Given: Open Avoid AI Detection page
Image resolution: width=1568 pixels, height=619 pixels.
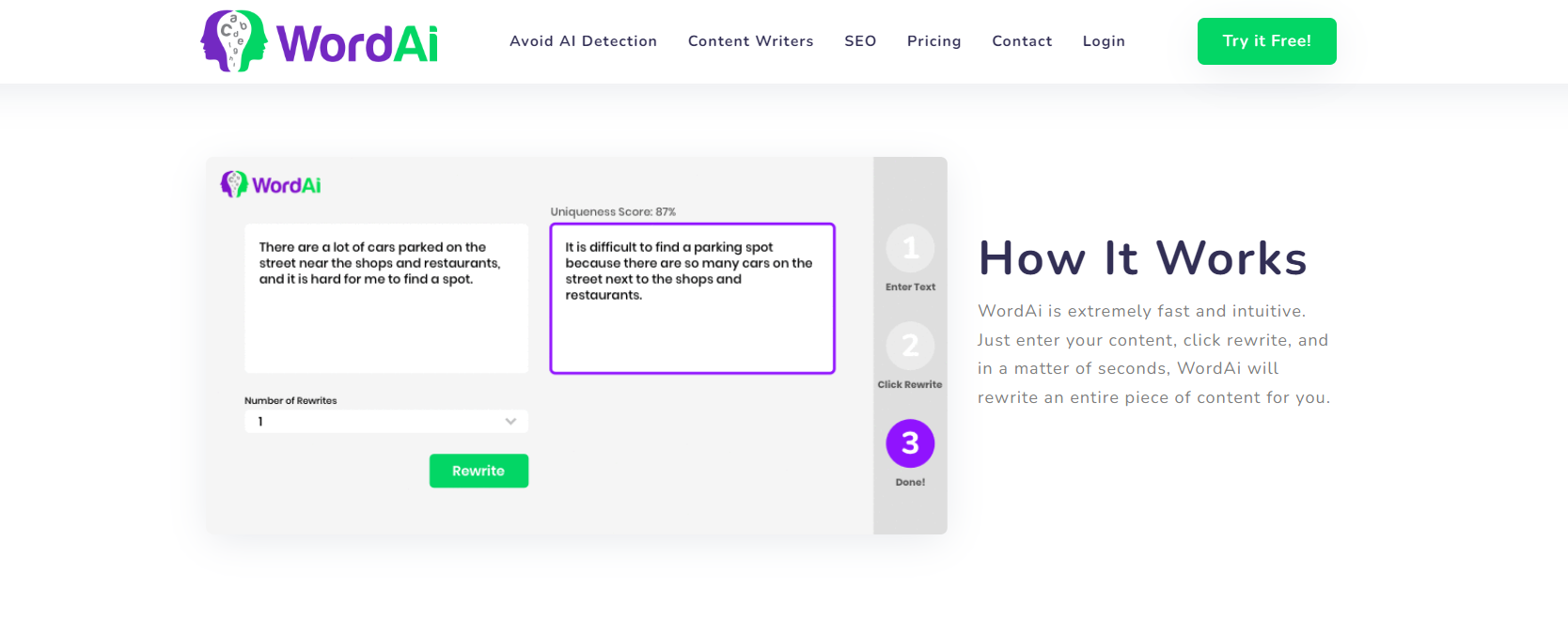Looking at the screenshot, I should [583, 41].
